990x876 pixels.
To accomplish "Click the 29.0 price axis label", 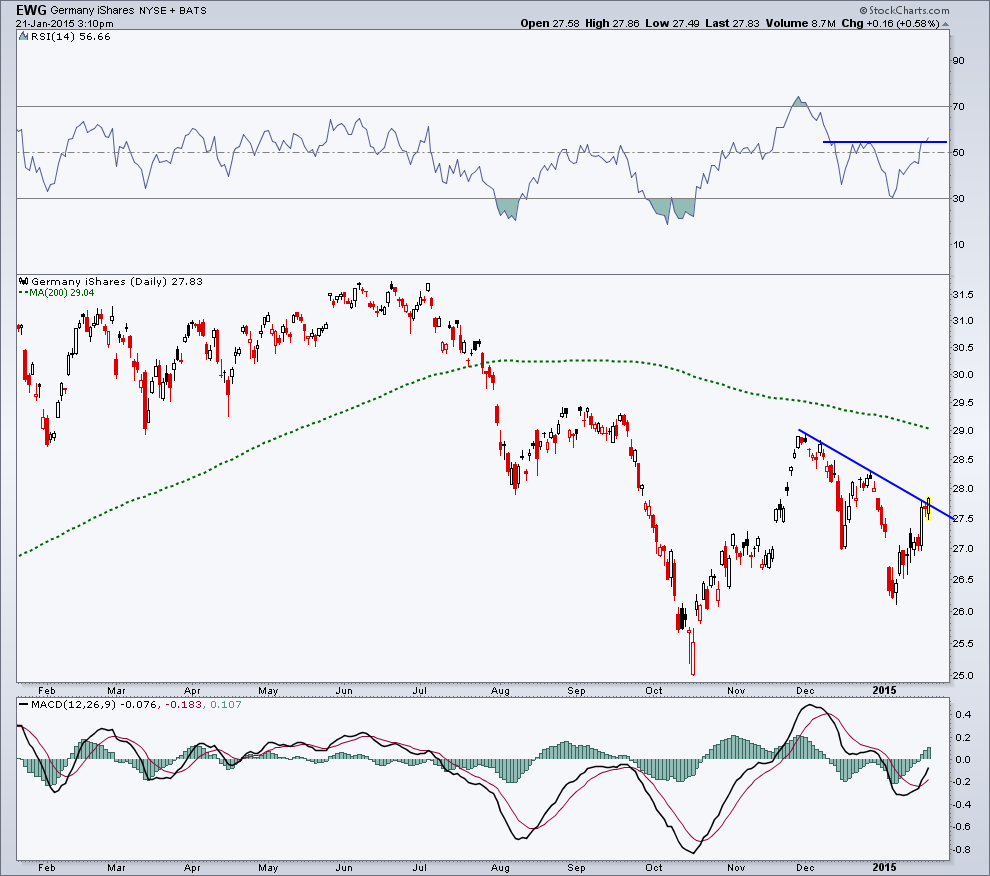I will point(963,431).
